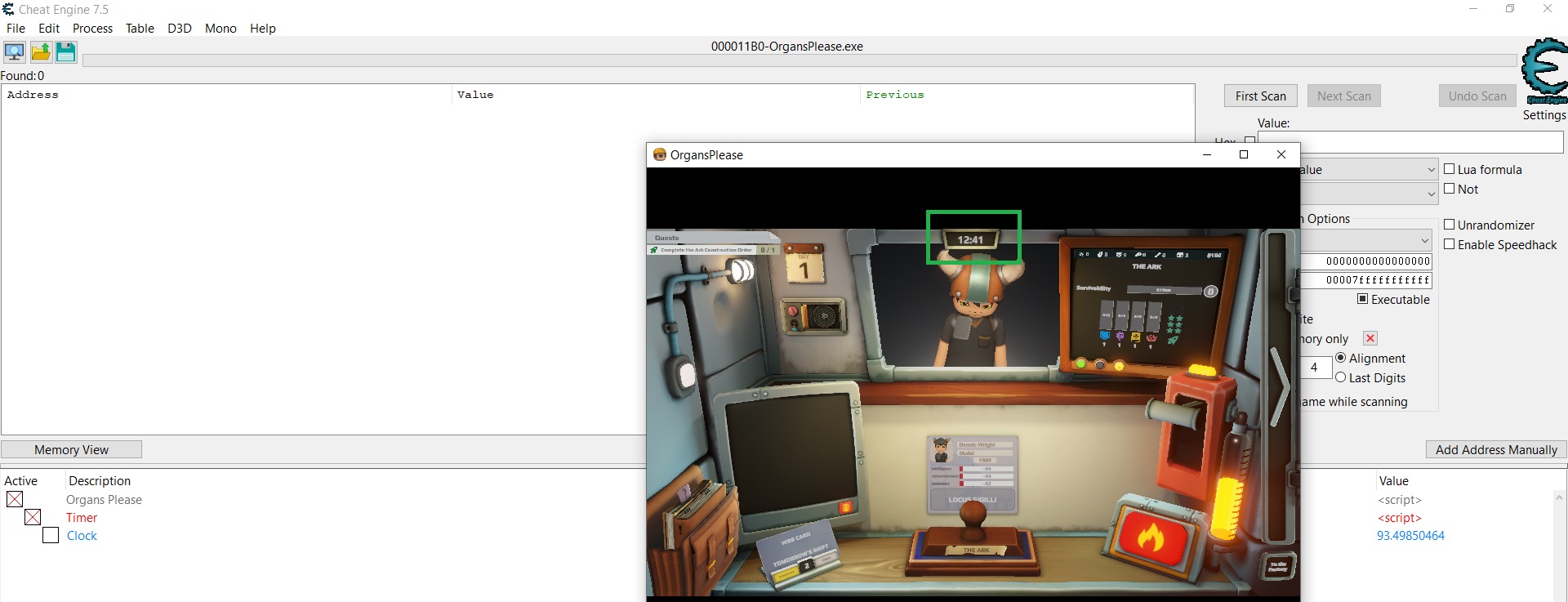Open the value type dropdown beside Not
The width and height of the screenshot is (1568, 602).
(x=1369, y=193)
